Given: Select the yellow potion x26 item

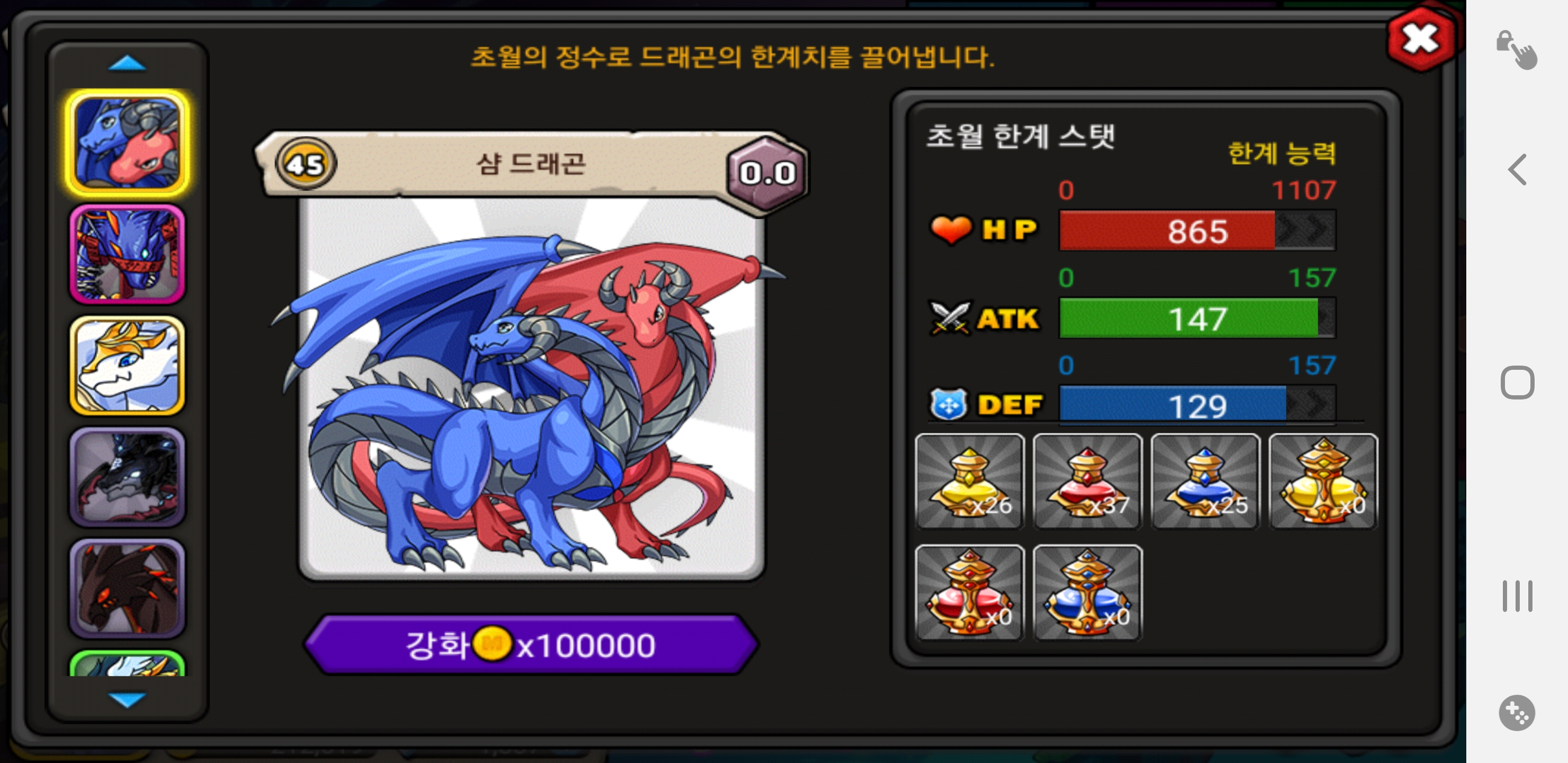Looking at the screenshot, I should click(969, 481).
